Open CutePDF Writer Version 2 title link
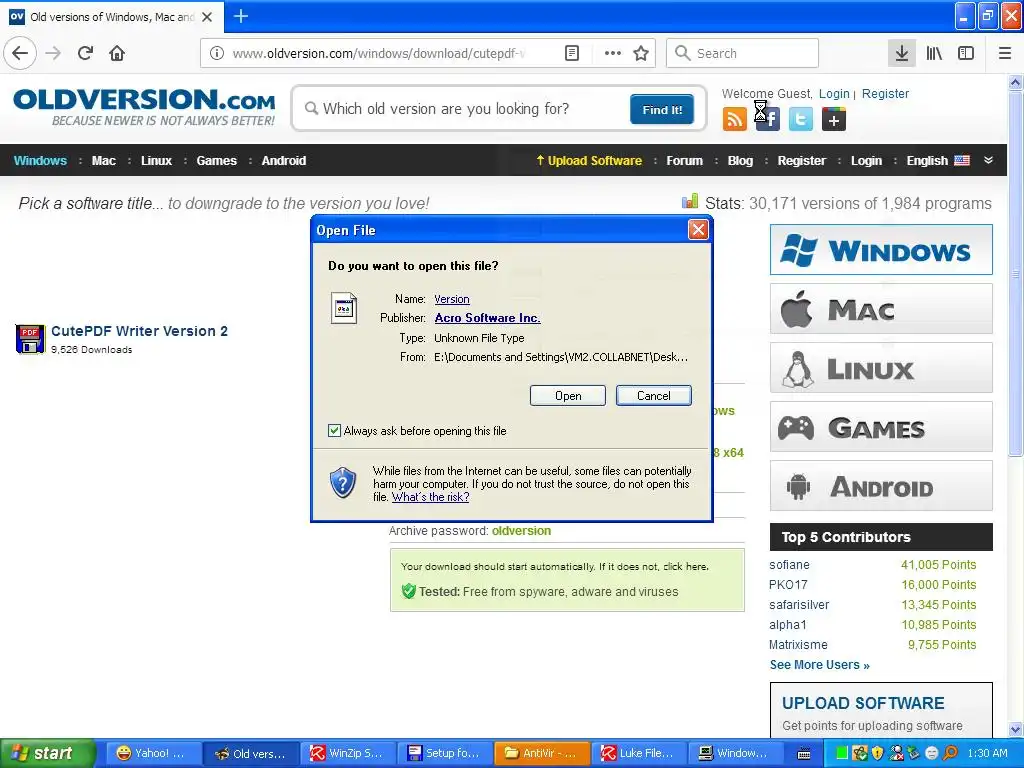The image size is (1024, 768). tap(140, 331)
